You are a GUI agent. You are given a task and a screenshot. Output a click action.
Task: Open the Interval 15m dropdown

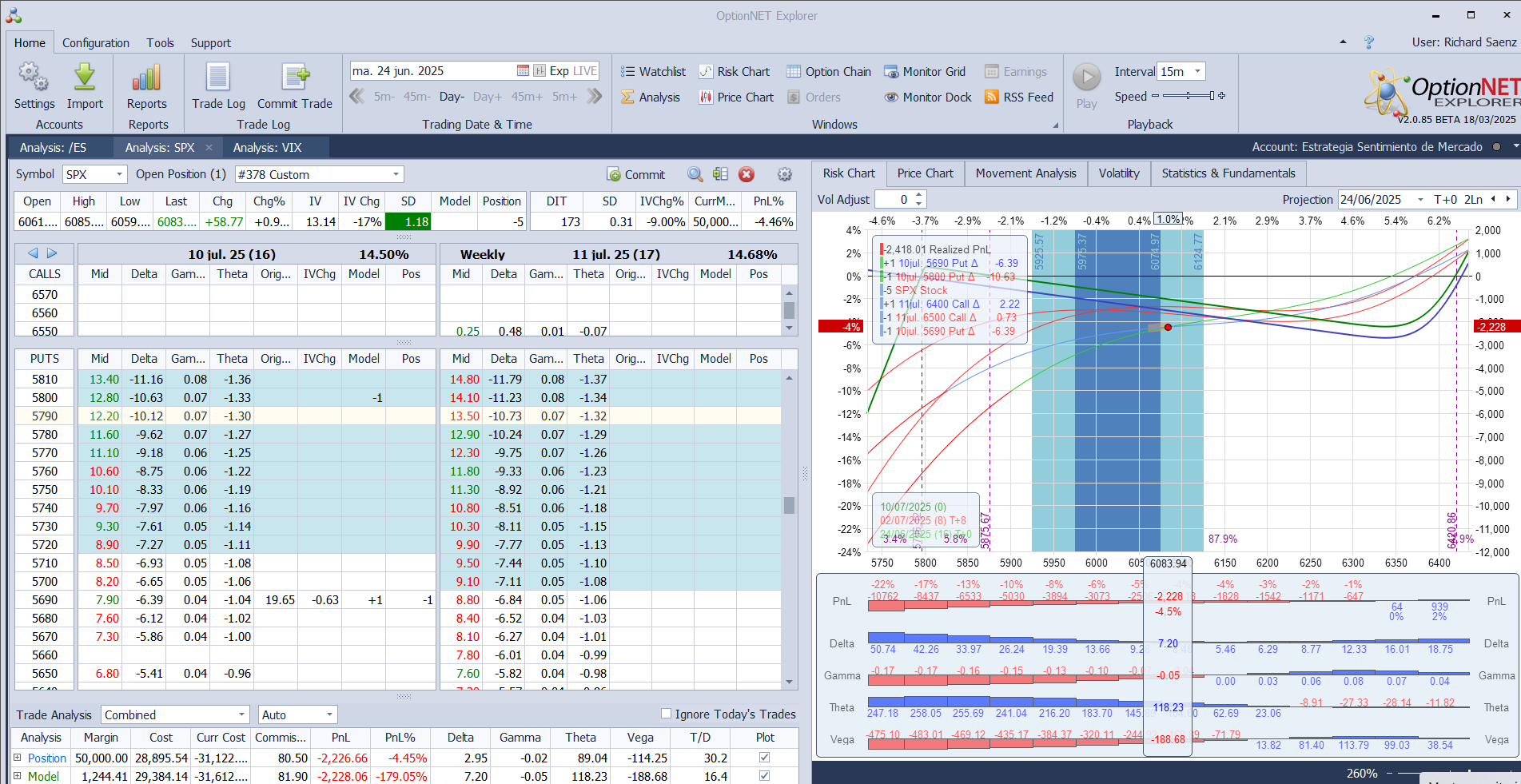click(x=1197, y=71)
